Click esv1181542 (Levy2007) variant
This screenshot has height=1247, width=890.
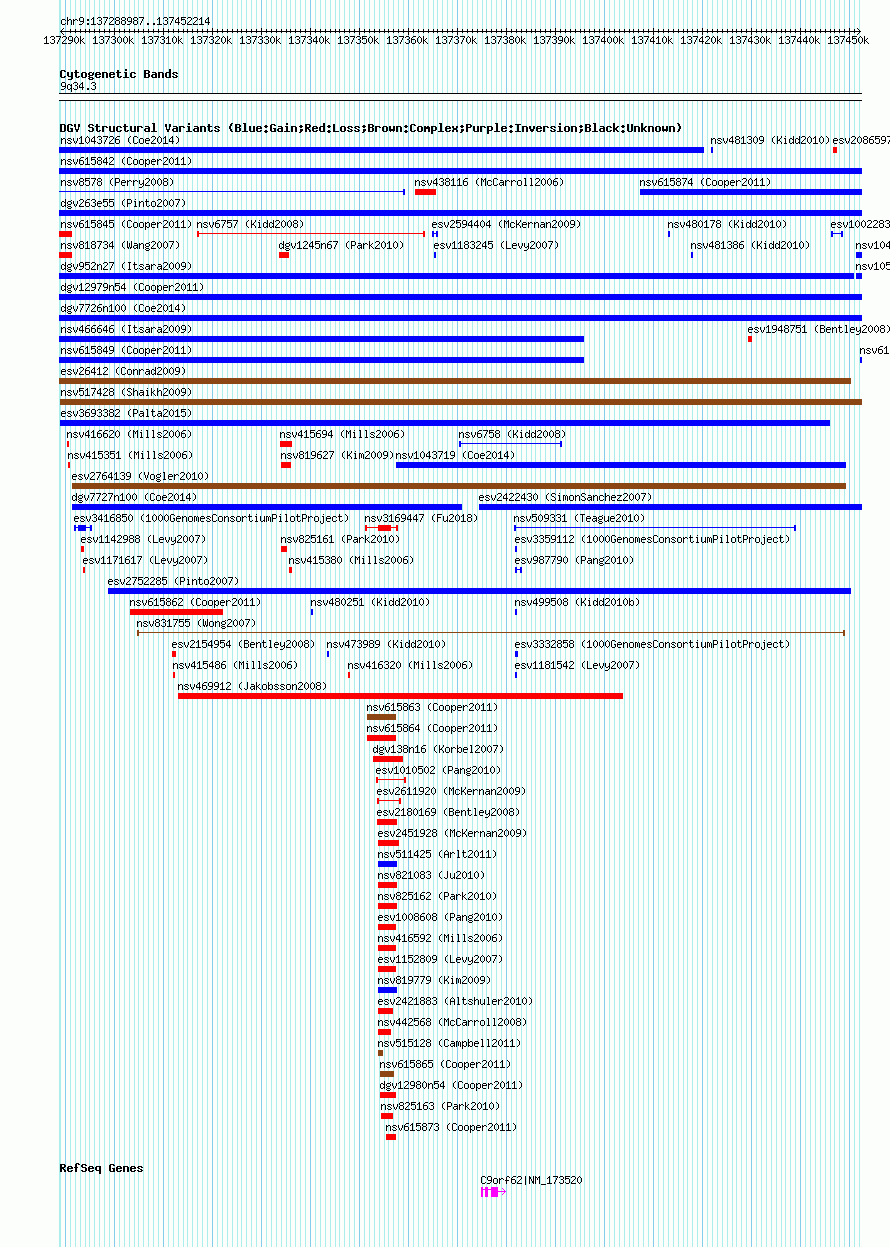point(577,665)
